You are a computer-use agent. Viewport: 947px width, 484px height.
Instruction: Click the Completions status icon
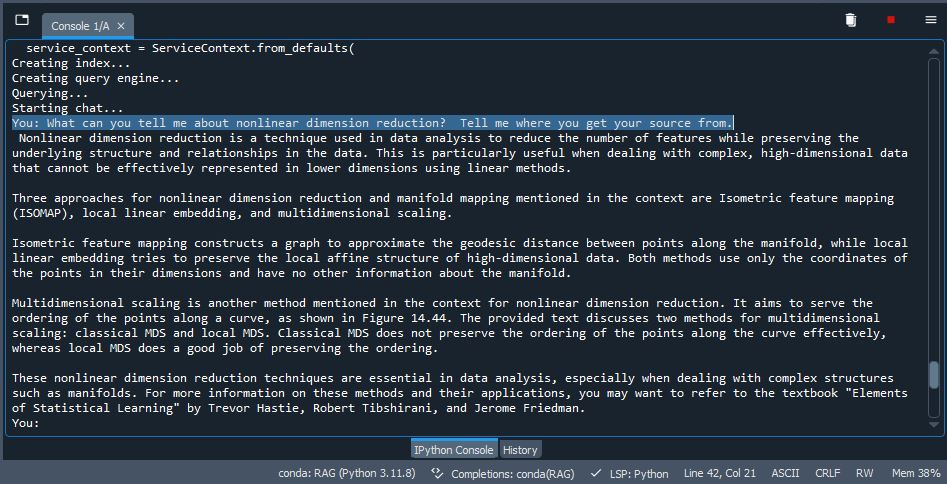coord(437,473)
